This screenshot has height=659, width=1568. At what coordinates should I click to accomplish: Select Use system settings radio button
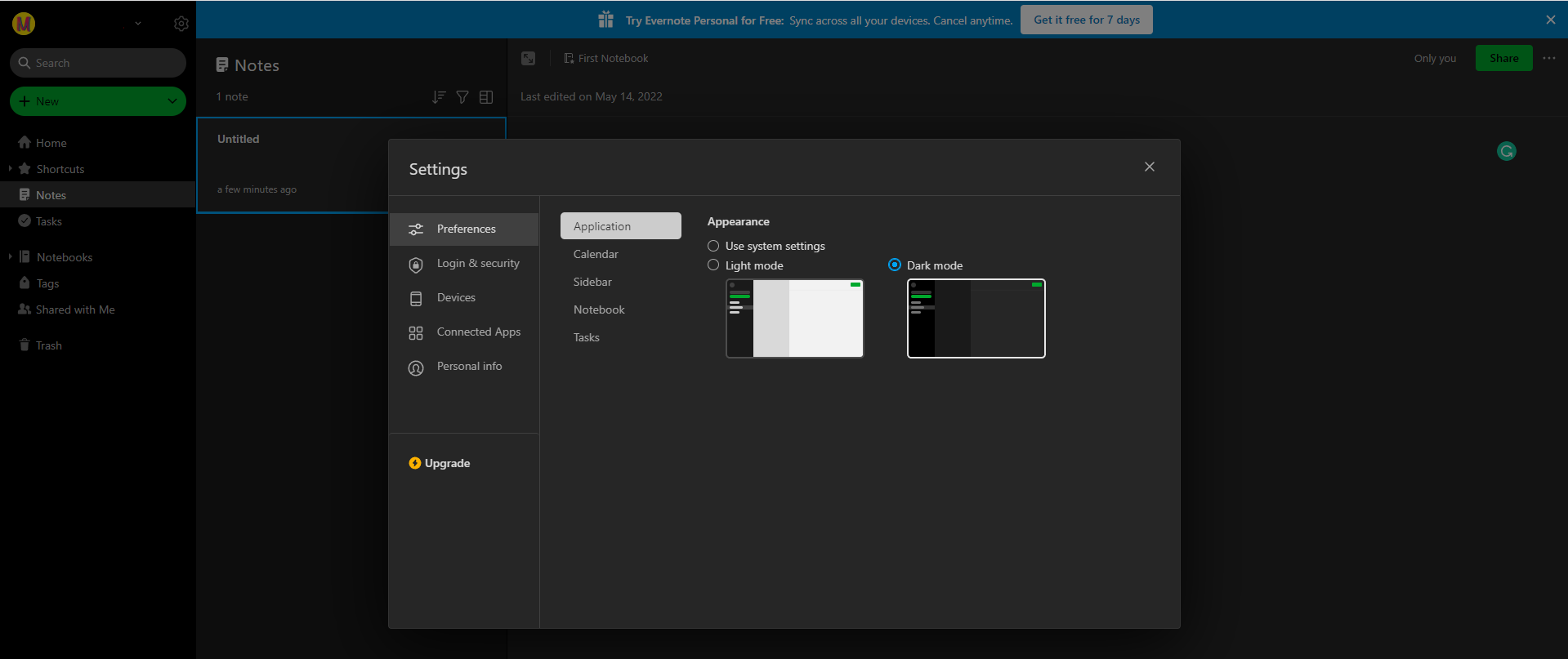tap(713, 246)
